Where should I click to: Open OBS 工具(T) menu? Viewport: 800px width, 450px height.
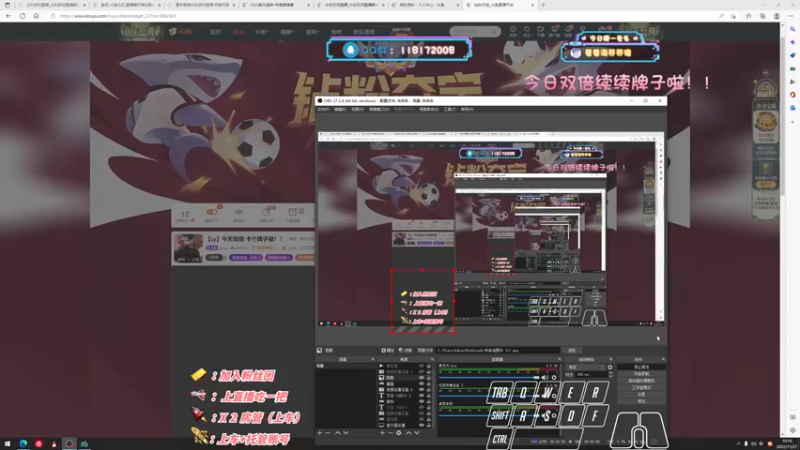[x=449, y=109]
